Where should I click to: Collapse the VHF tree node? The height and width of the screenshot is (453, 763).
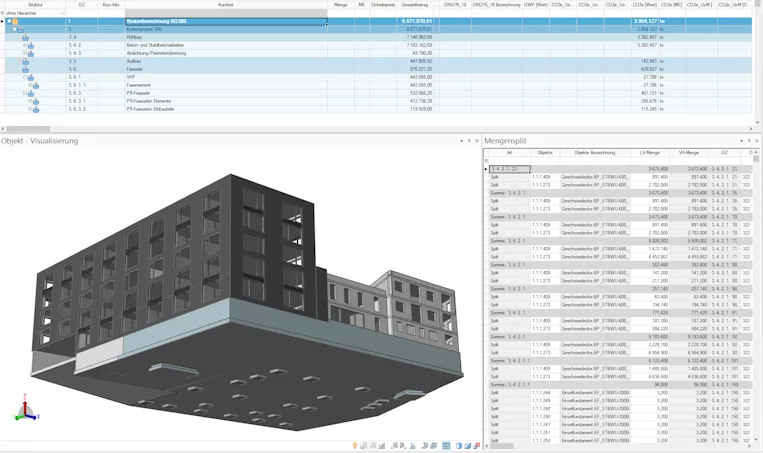pos(25,77)
